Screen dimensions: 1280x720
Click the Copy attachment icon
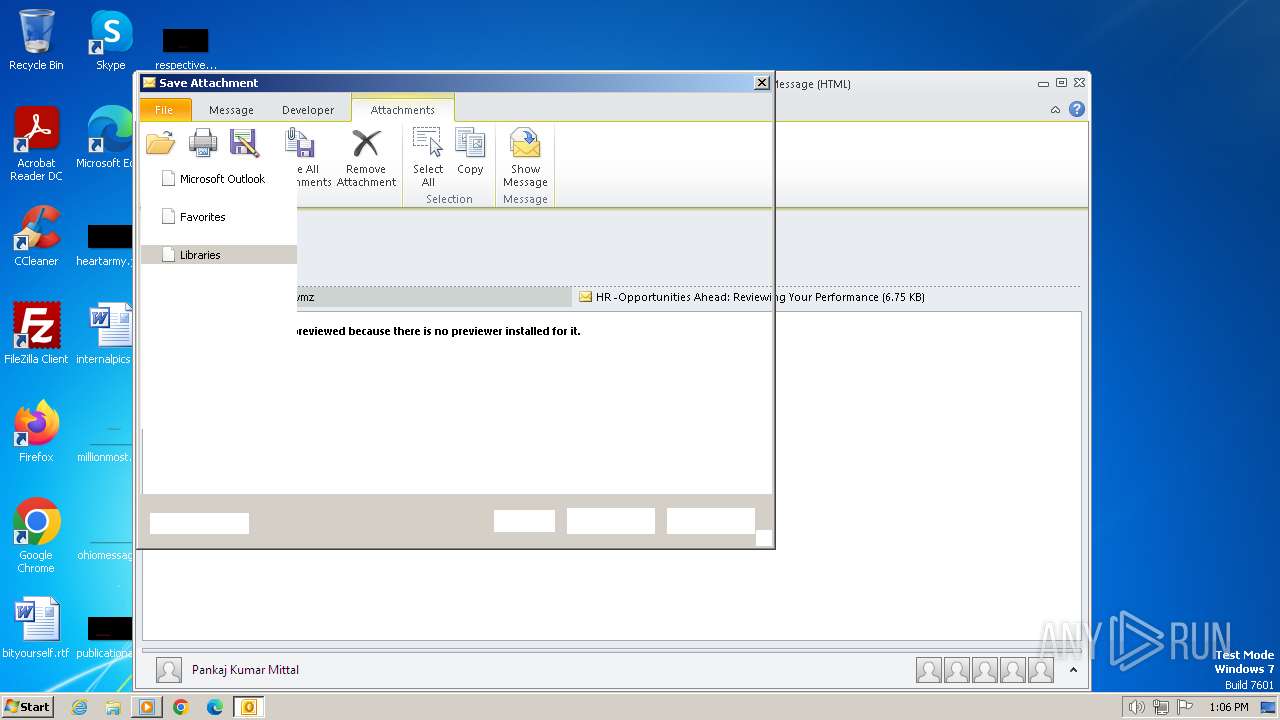[470, 152]
